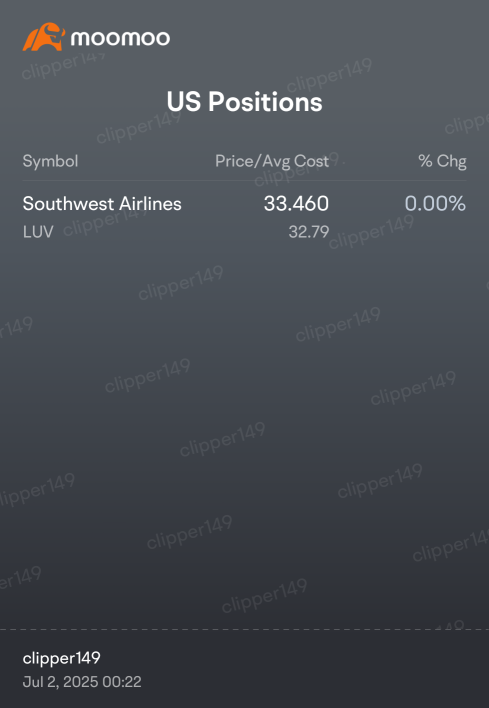Select the US Positions heading
The image size is (489, 708).
click(x=244, y=101)
